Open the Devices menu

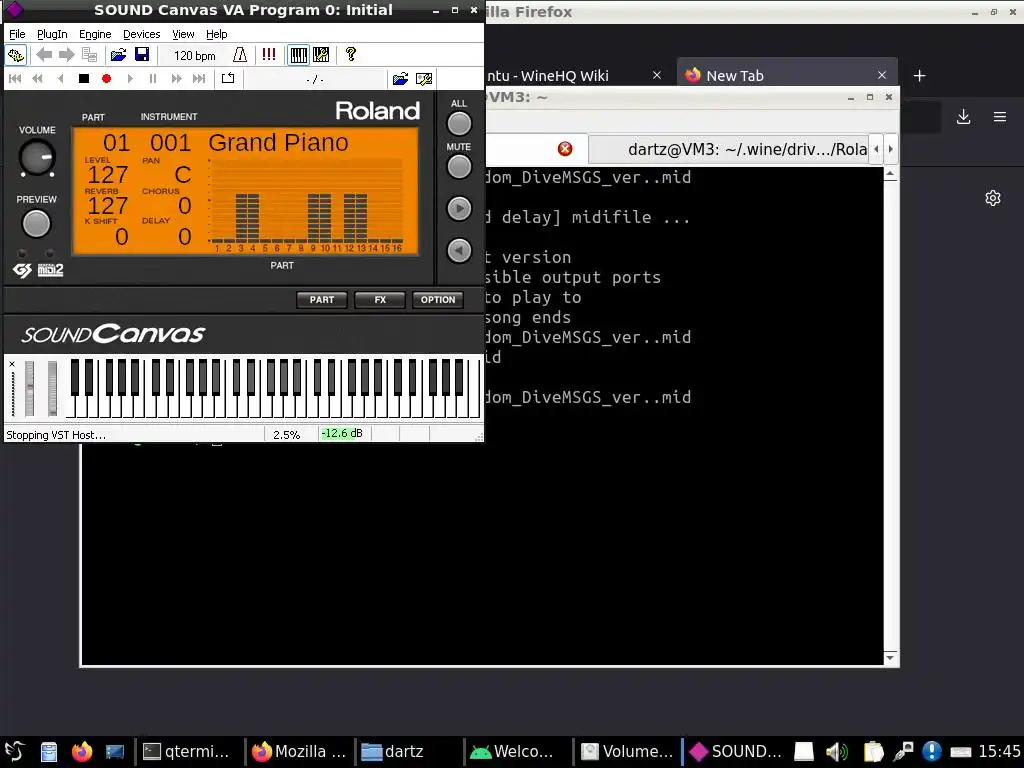(141, 34)
